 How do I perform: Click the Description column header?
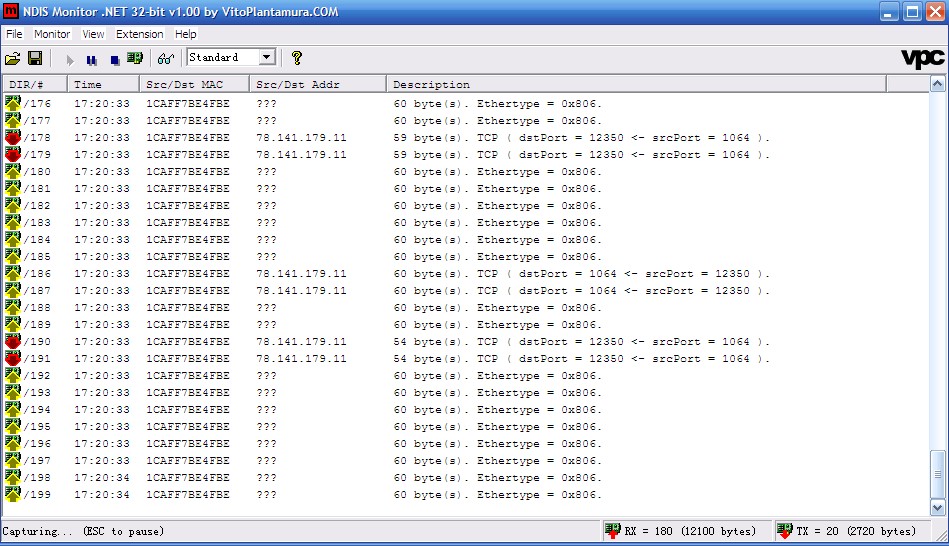[637, 84]
